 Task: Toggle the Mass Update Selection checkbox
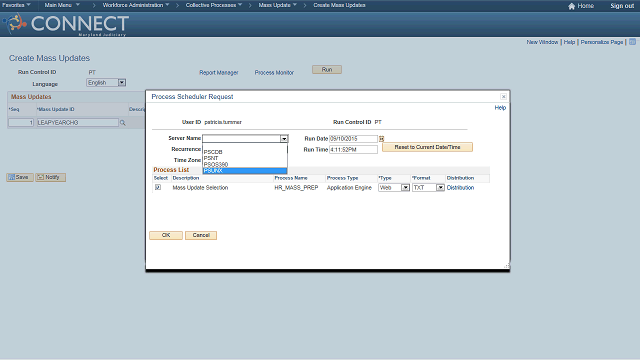tap(158, 187)
